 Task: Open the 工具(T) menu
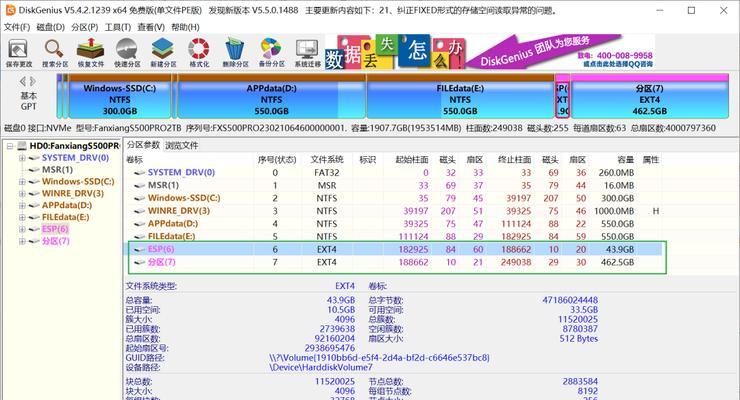[x=118, y=27]
